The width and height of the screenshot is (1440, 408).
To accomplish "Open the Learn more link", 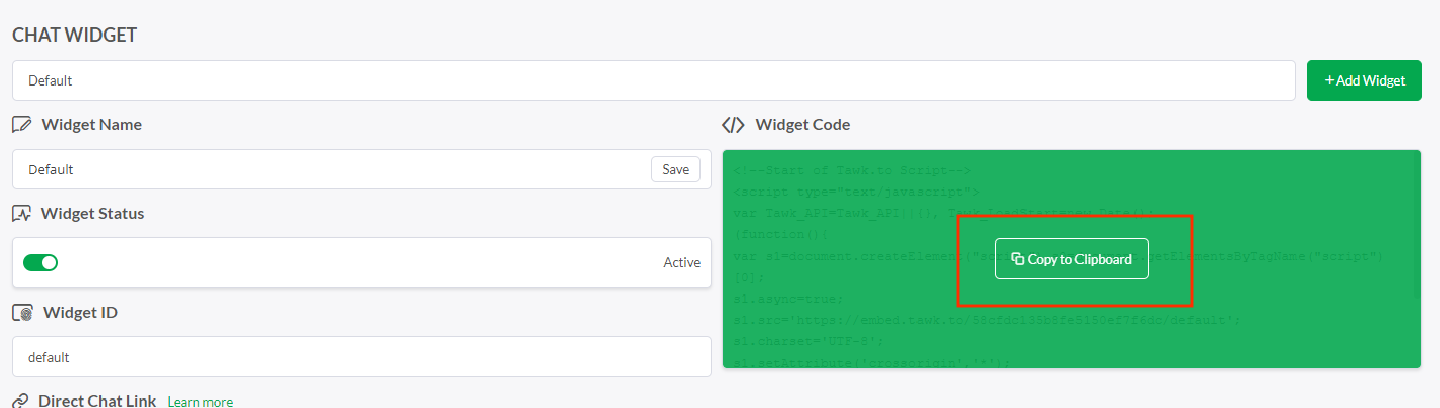I will click(200, 402).
